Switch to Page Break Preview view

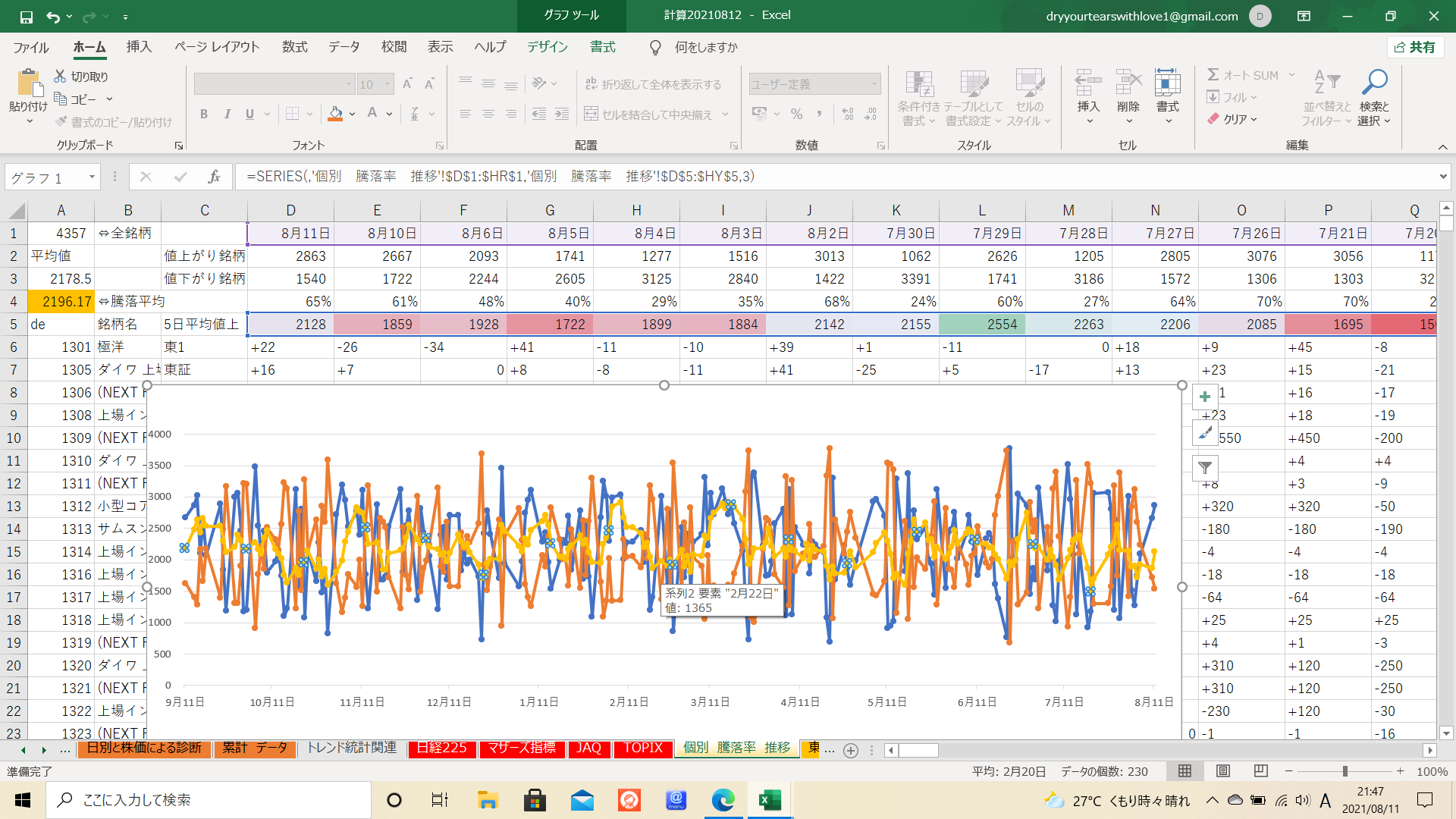pos(1261,771)
